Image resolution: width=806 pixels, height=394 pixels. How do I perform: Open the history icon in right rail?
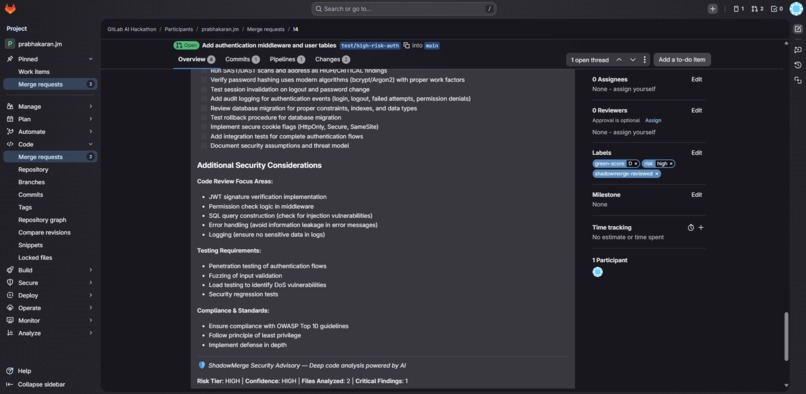798,65
